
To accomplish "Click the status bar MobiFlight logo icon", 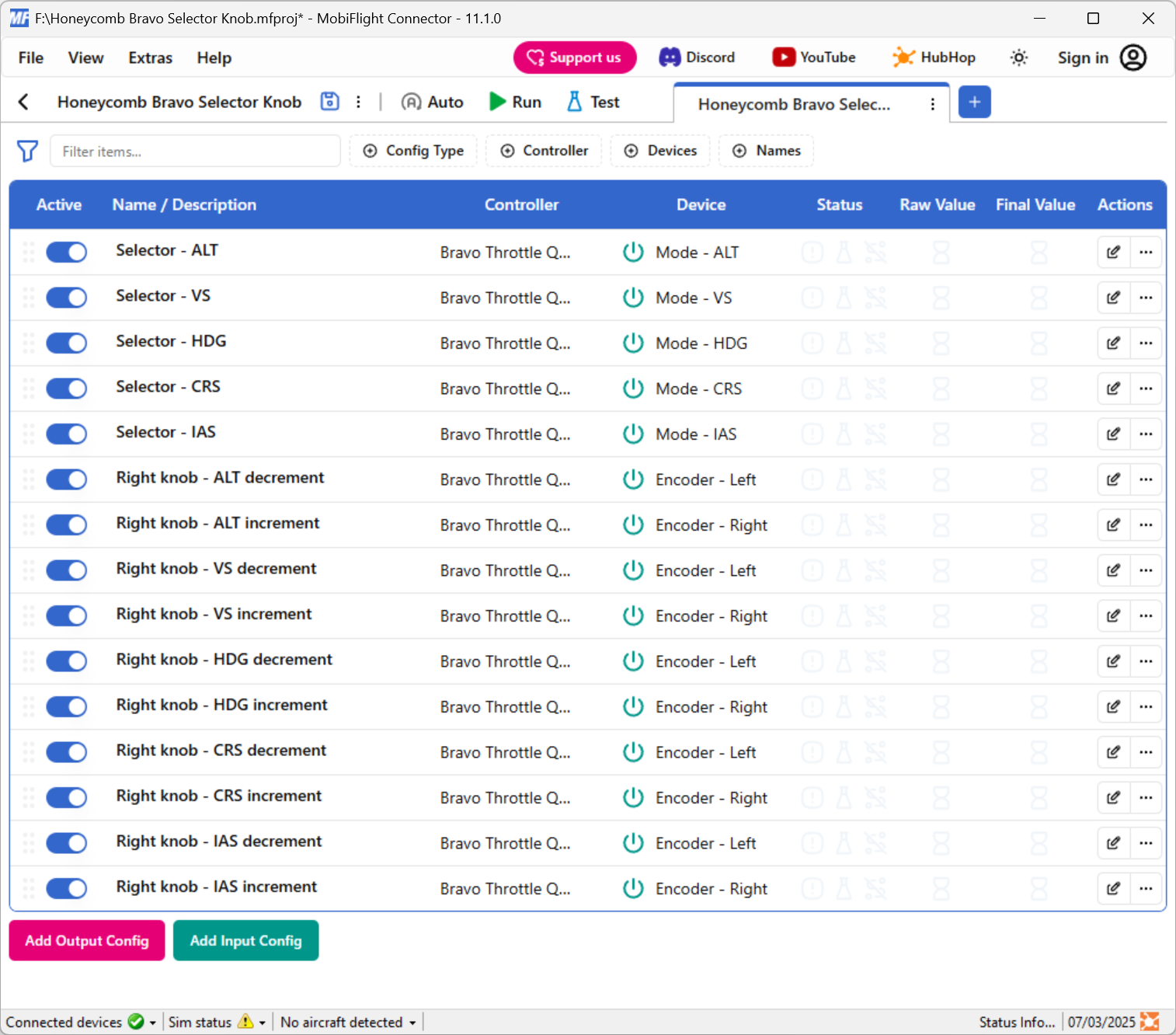I will click(x=1150, y=1022).
